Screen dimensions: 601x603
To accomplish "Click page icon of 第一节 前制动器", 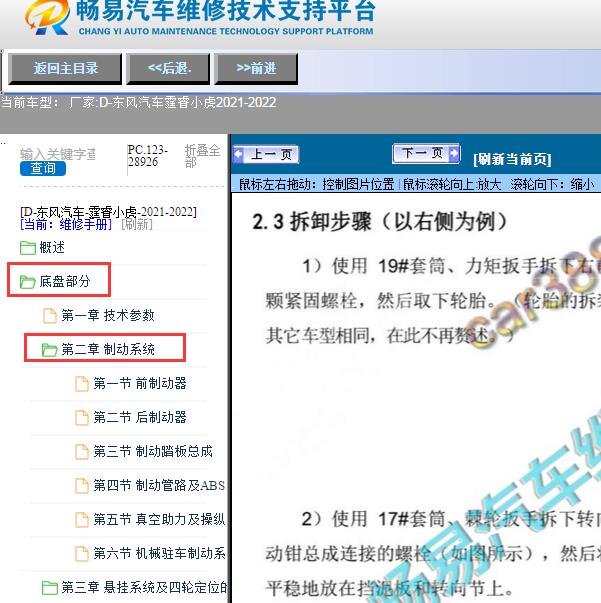I will point(82,384).
